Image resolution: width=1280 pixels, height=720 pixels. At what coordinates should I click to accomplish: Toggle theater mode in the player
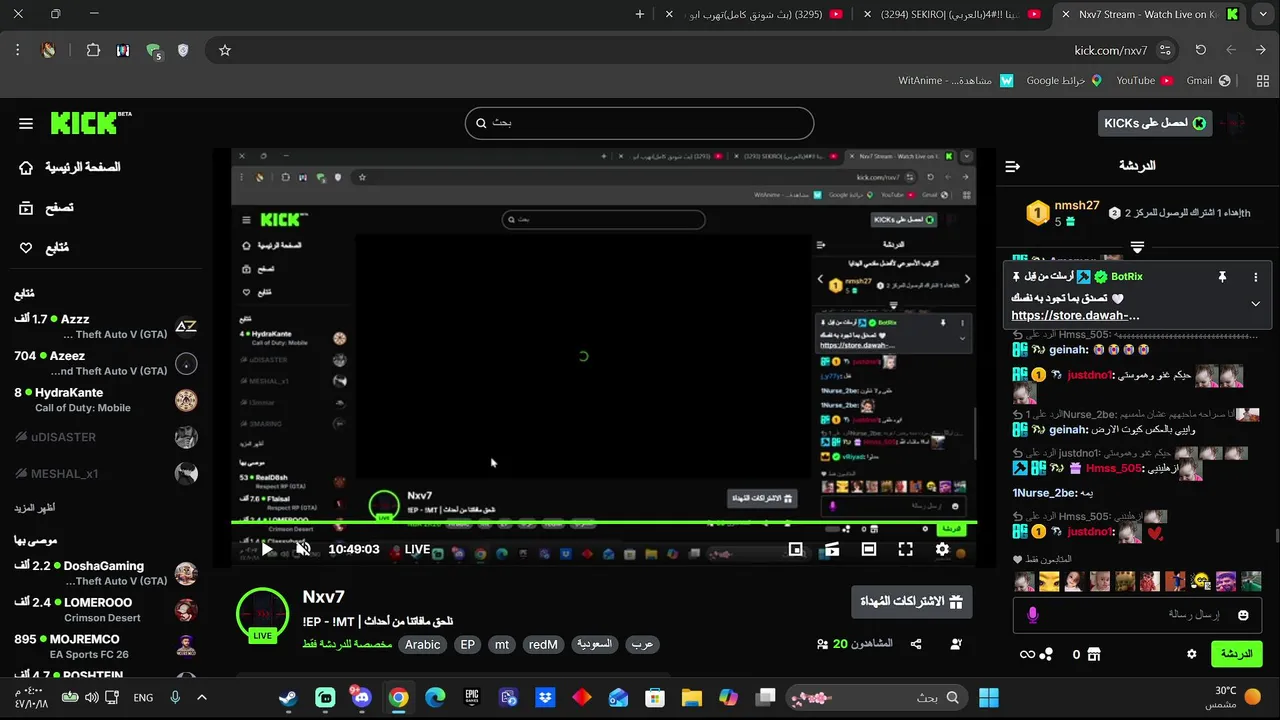point(869,549)
